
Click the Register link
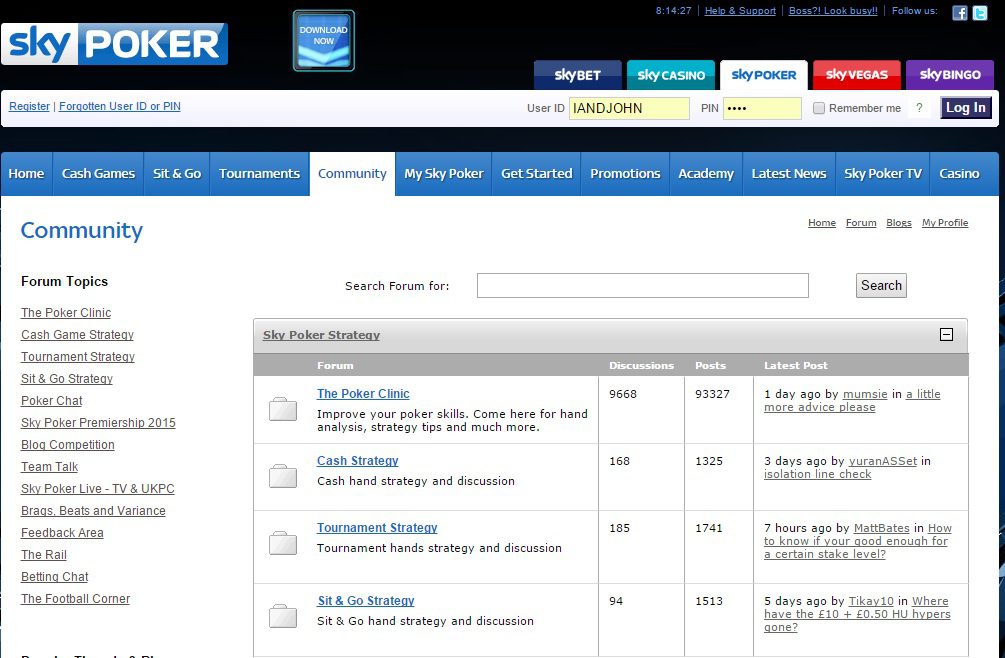tap(29, 106)
